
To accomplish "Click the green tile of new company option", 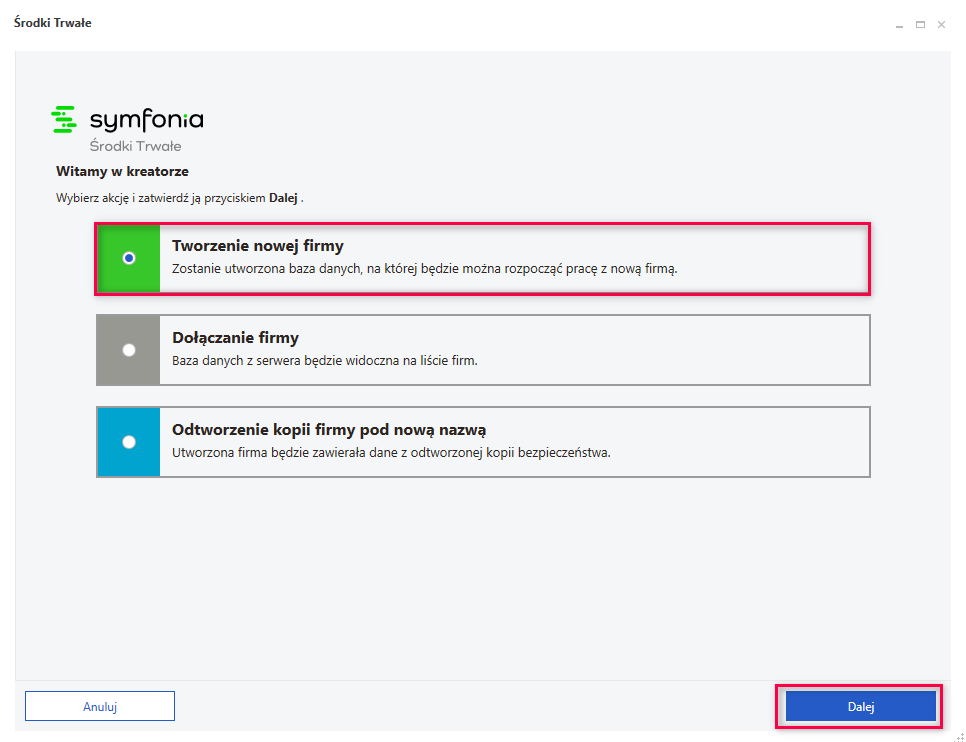I will point(129,258).
